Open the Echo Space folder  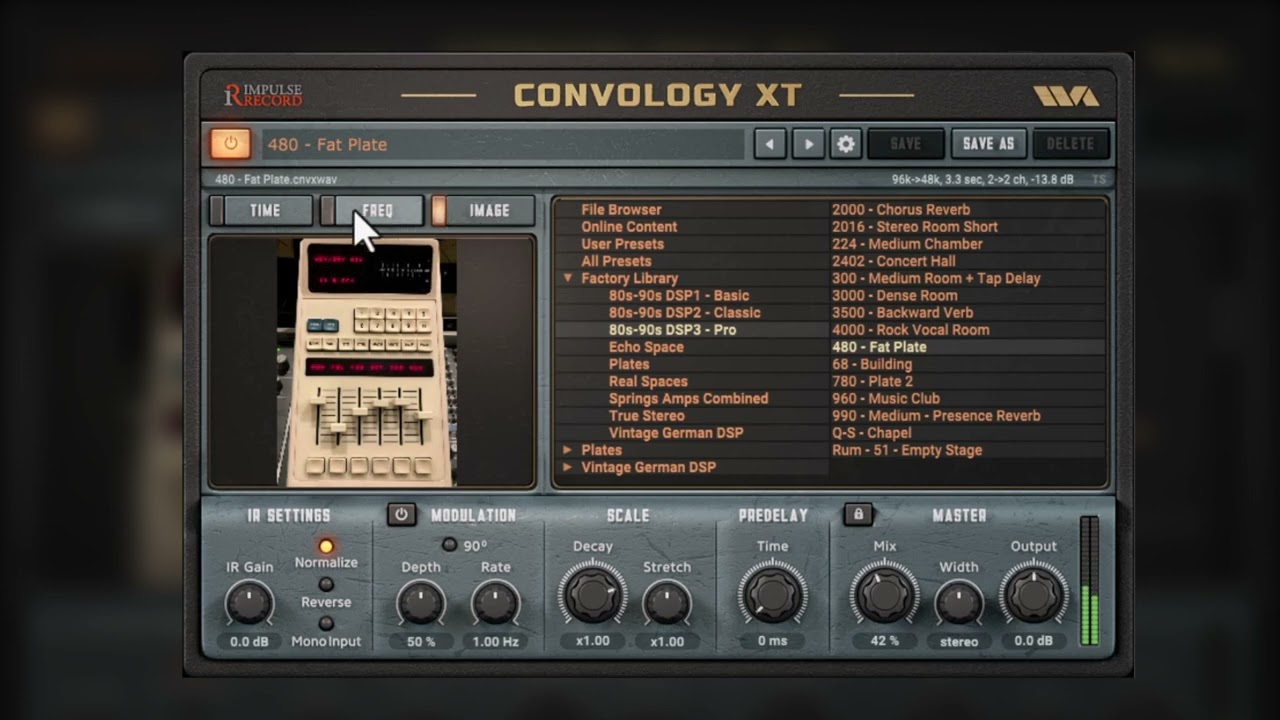click(646, 347)
